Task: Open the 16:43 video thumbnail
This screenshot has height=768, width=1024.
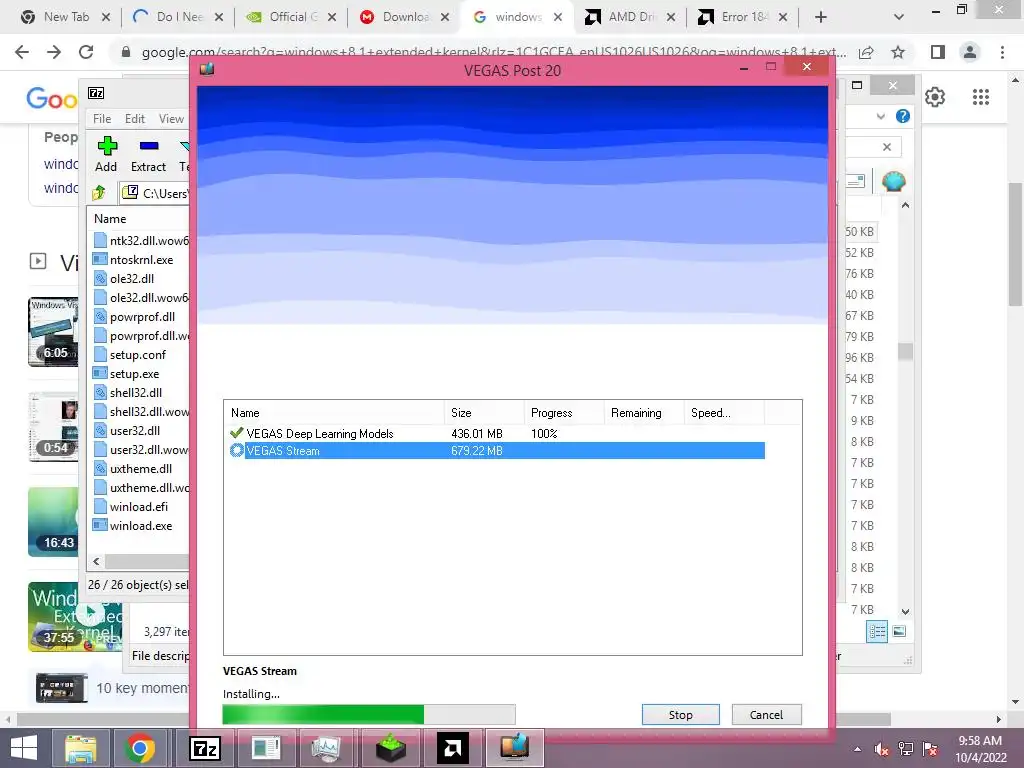Action: (54, 522)
